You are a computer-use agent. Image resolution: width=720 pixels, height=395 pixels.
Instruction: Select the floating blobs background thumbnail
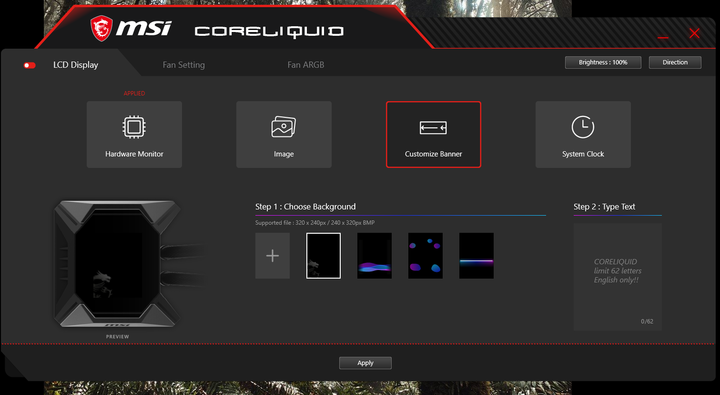(426, 255)
